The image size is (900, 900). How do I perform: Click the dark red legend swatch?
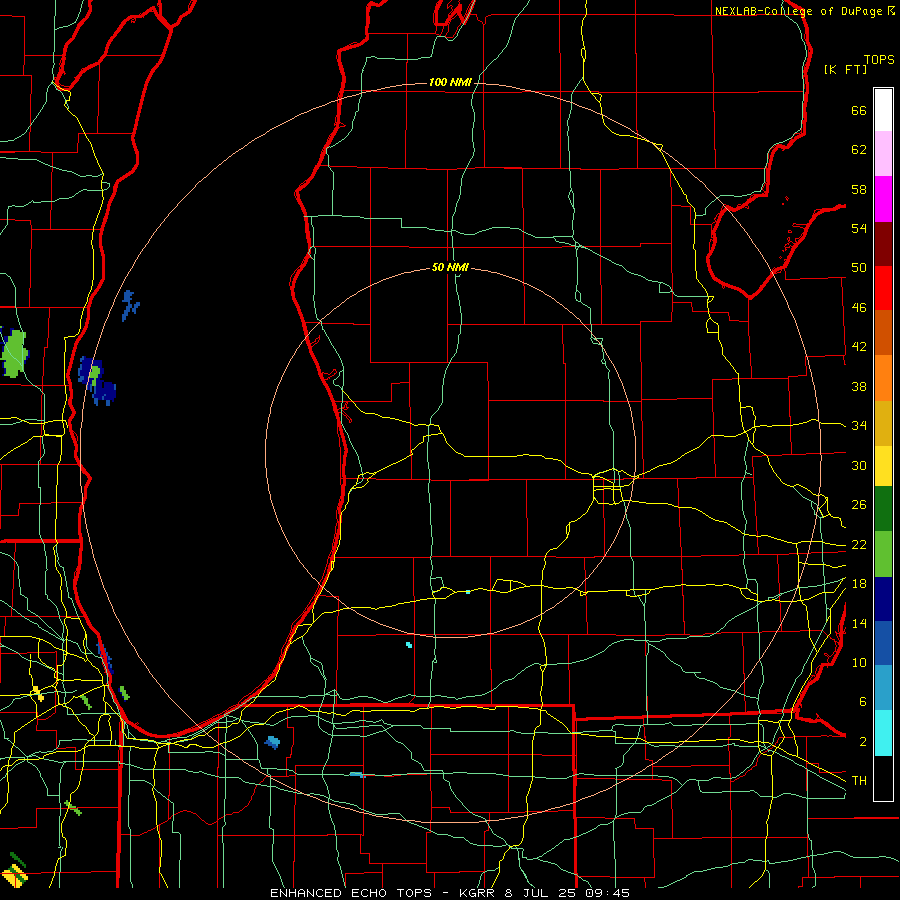[x=883, y=244]
